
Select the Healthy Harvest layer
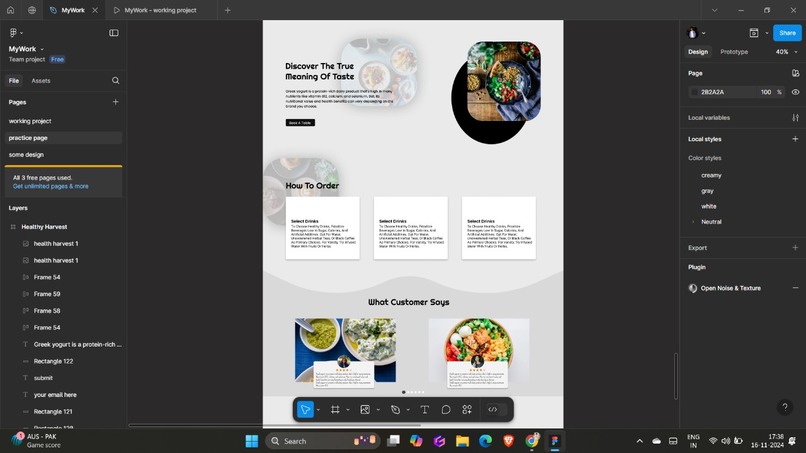click(44, 227)
